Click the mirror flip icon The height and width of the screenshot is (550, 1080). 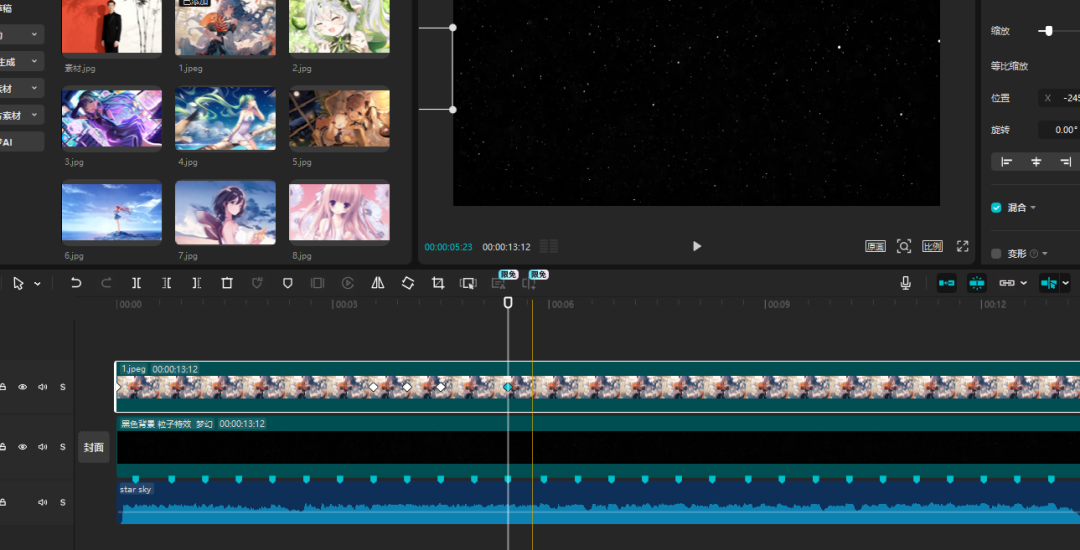378,283
